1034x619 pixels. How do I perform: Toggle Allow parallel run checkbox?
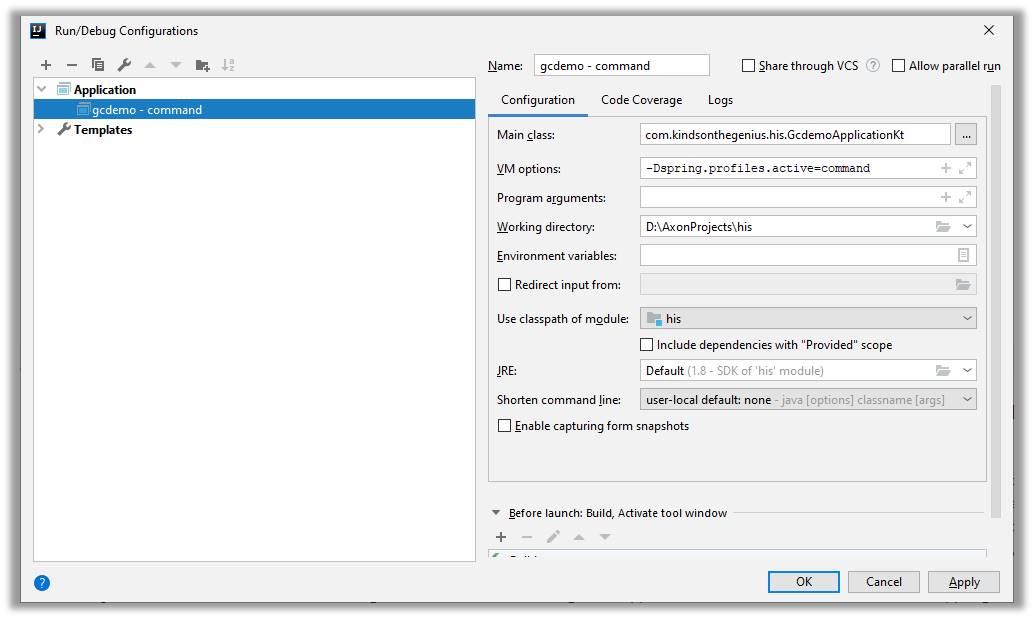point(899,66)
